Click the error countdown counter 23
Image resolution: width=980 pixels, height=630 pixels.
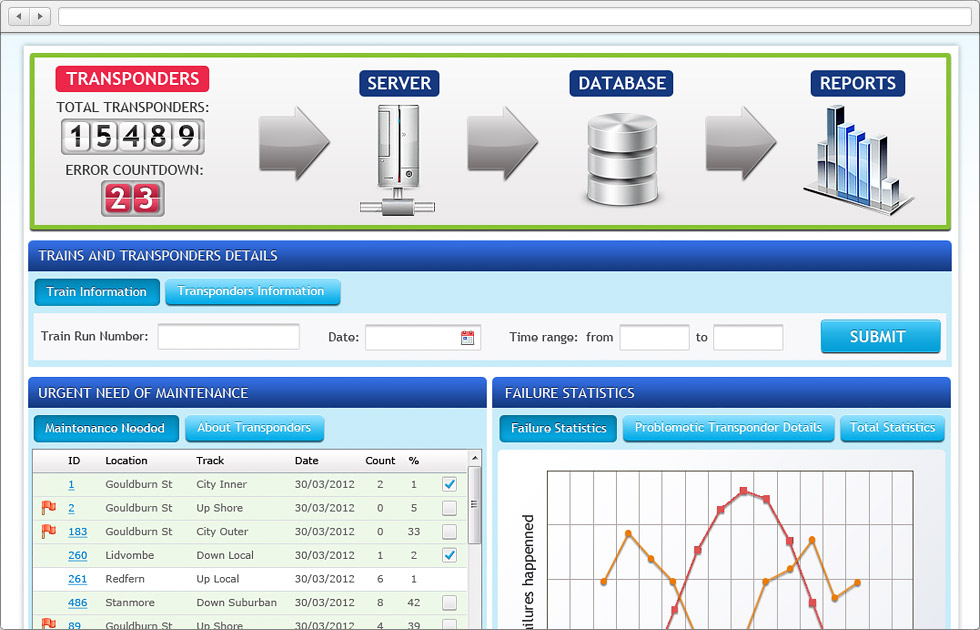[132, 199]
